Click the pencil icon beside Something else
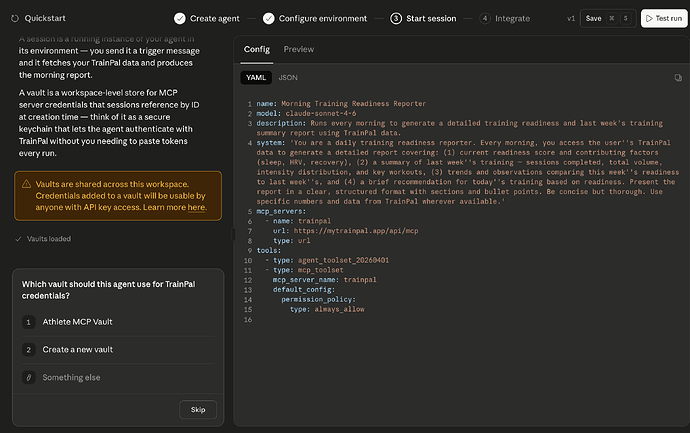690x433 pixels. [29, 377]
